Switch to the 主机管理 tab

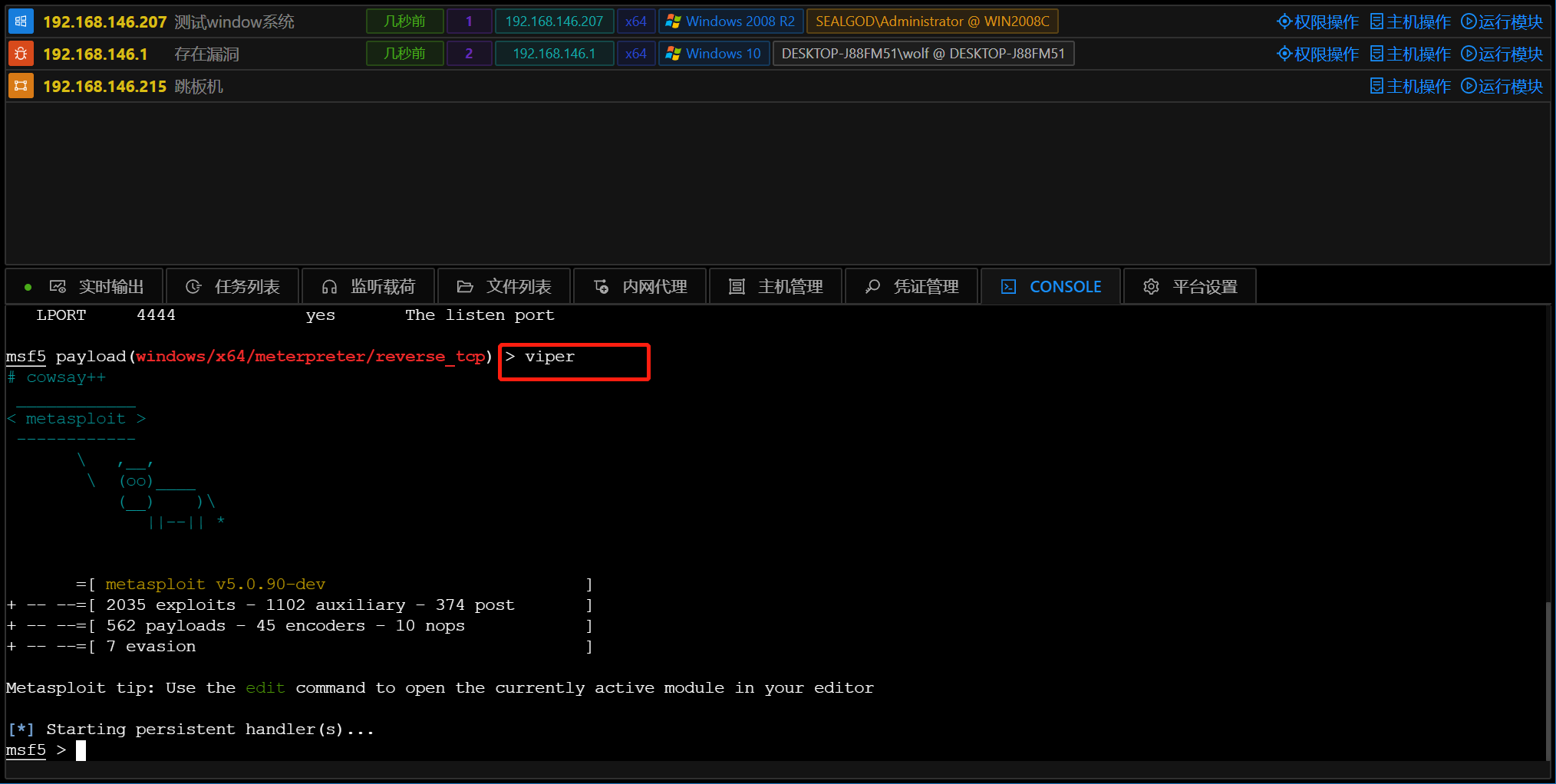(776, 286)
